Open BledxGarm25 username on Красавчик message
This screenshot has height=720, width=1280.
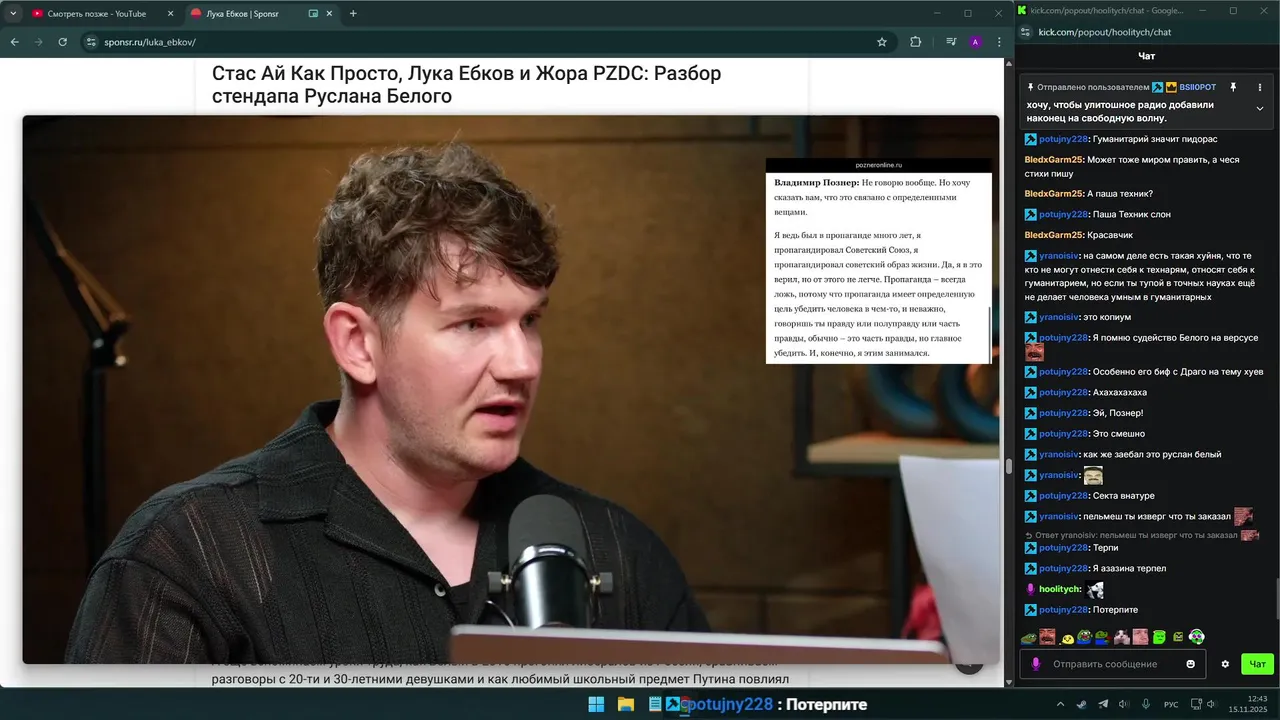click(x=1054, y=235)
